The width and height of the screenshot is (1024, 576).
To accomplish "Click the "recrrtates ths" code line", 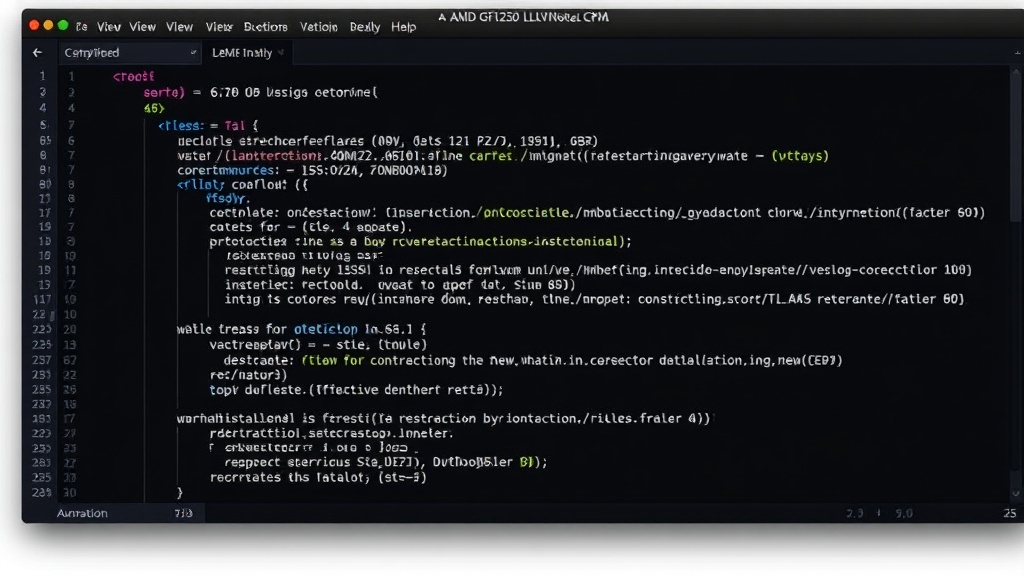I will point(318,477).
